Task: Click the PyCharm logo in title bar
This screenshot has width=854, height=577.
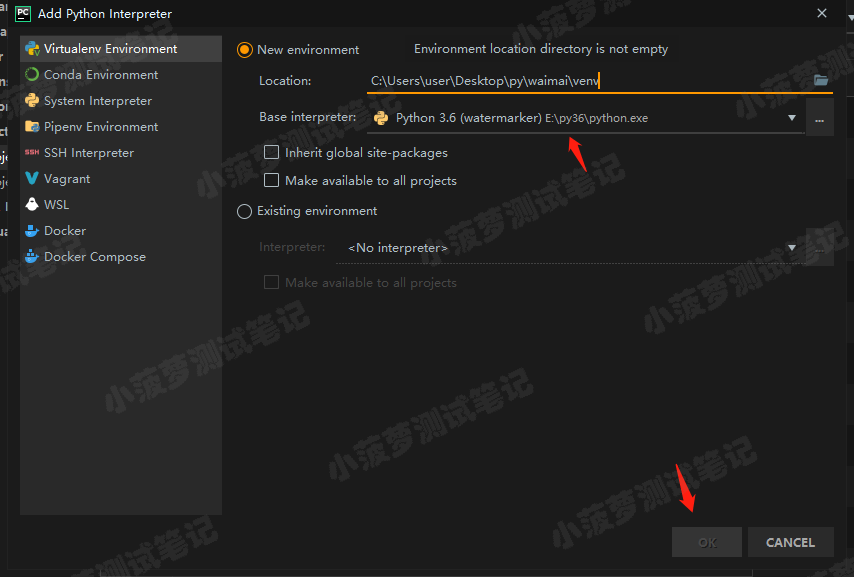Action: click(x=23, y=14)
